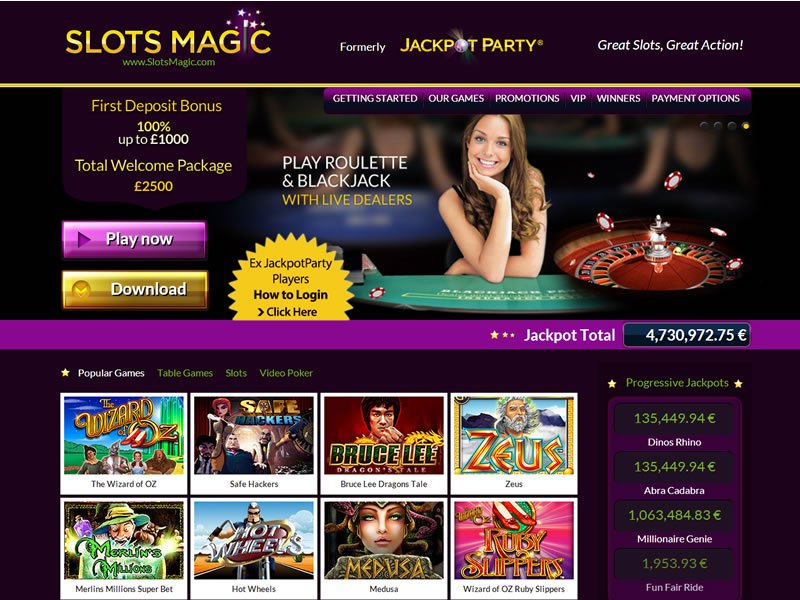Screen dimensions: 800x600
Task: Click the Jackpot Party logo
Action: (x=471, y=45)
